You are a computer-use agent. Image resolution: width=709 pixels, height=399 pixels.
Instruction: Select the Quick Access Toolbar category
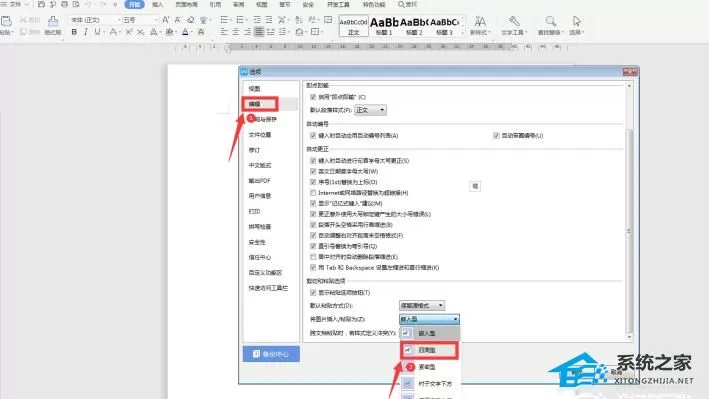[269, 288]
